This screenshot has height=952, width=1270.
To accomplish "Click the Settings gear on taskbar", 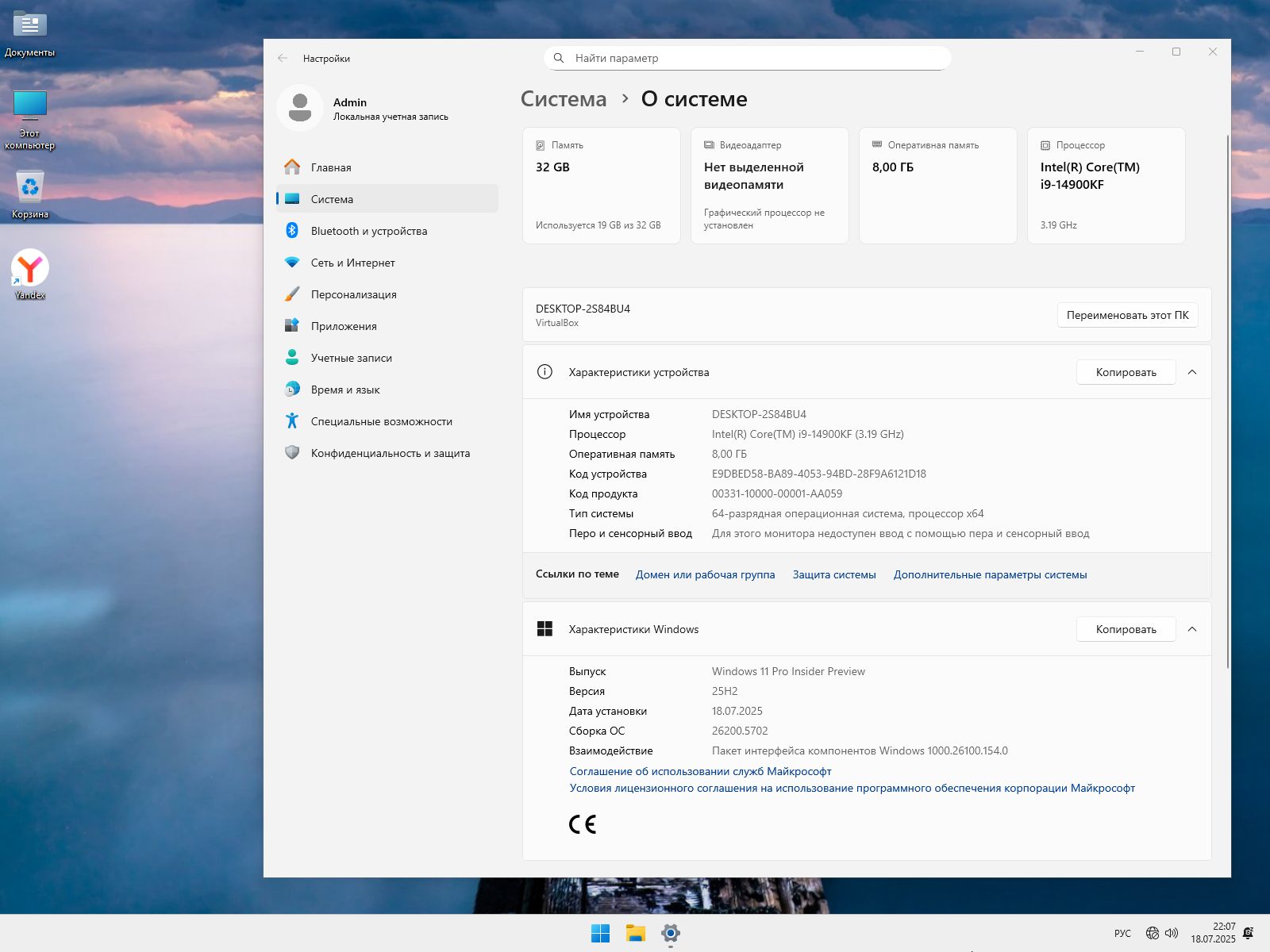I will click(671, 933).
